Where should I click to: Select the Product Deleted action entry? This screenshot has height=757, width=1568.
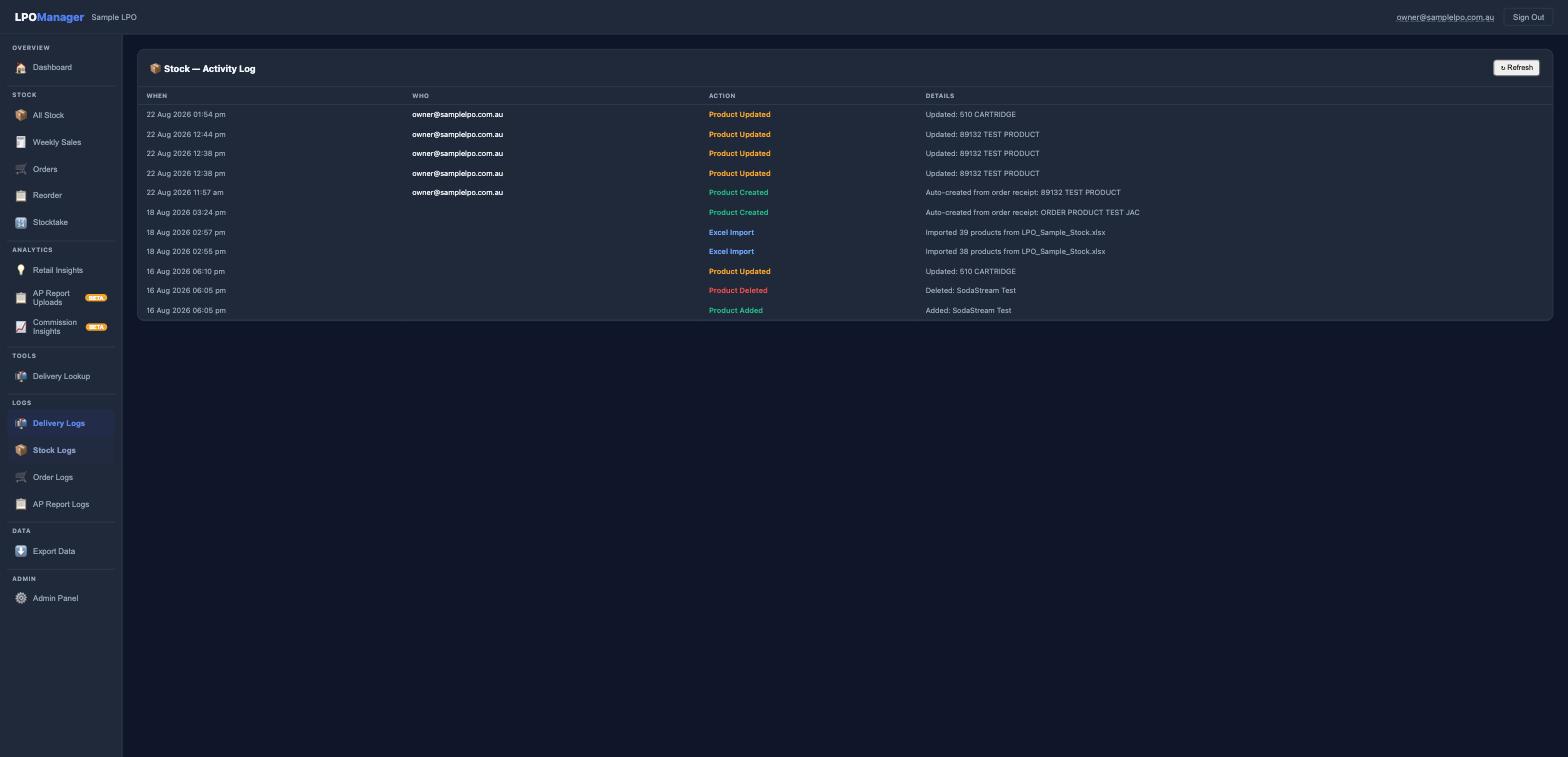738,291
